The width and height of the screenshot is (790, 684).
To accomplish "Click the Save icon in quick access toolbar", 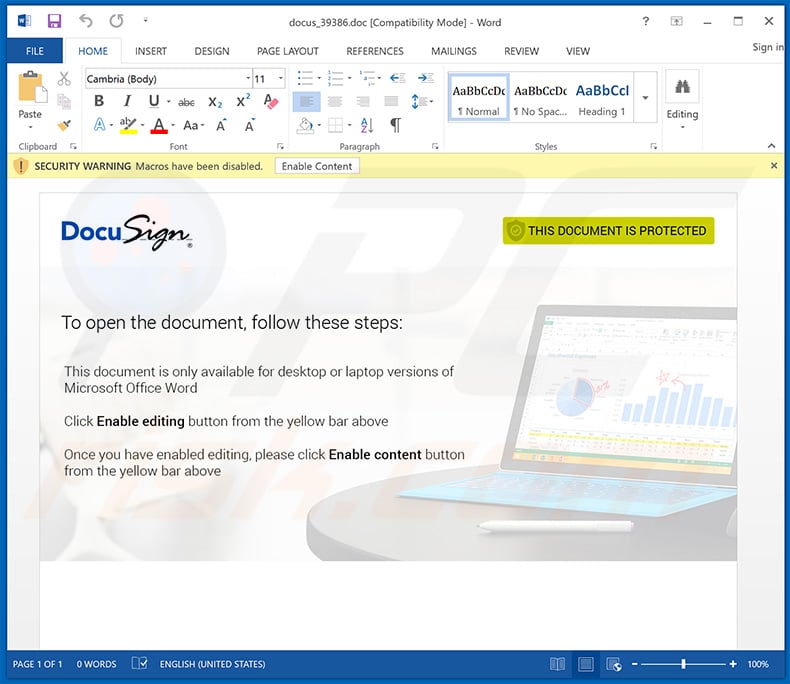I will (54, 21).
